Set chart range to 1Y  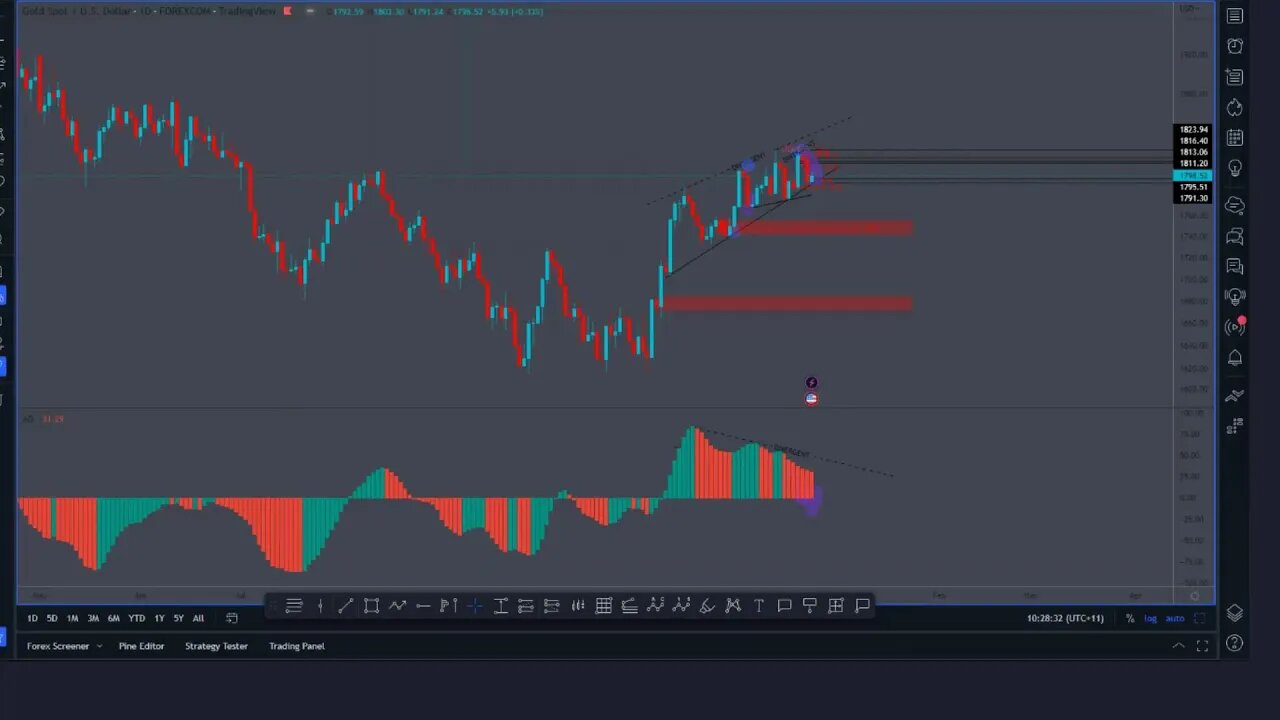tap(159, 618)
